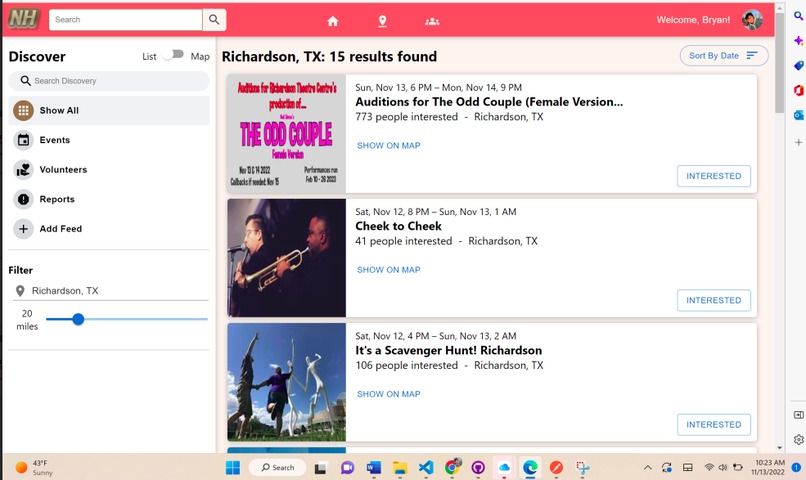Viewport: 806px width, 480px height.
Task: Click INTERESTED on Scavenger Hunt Richardson
Action: tap(713, 424)
